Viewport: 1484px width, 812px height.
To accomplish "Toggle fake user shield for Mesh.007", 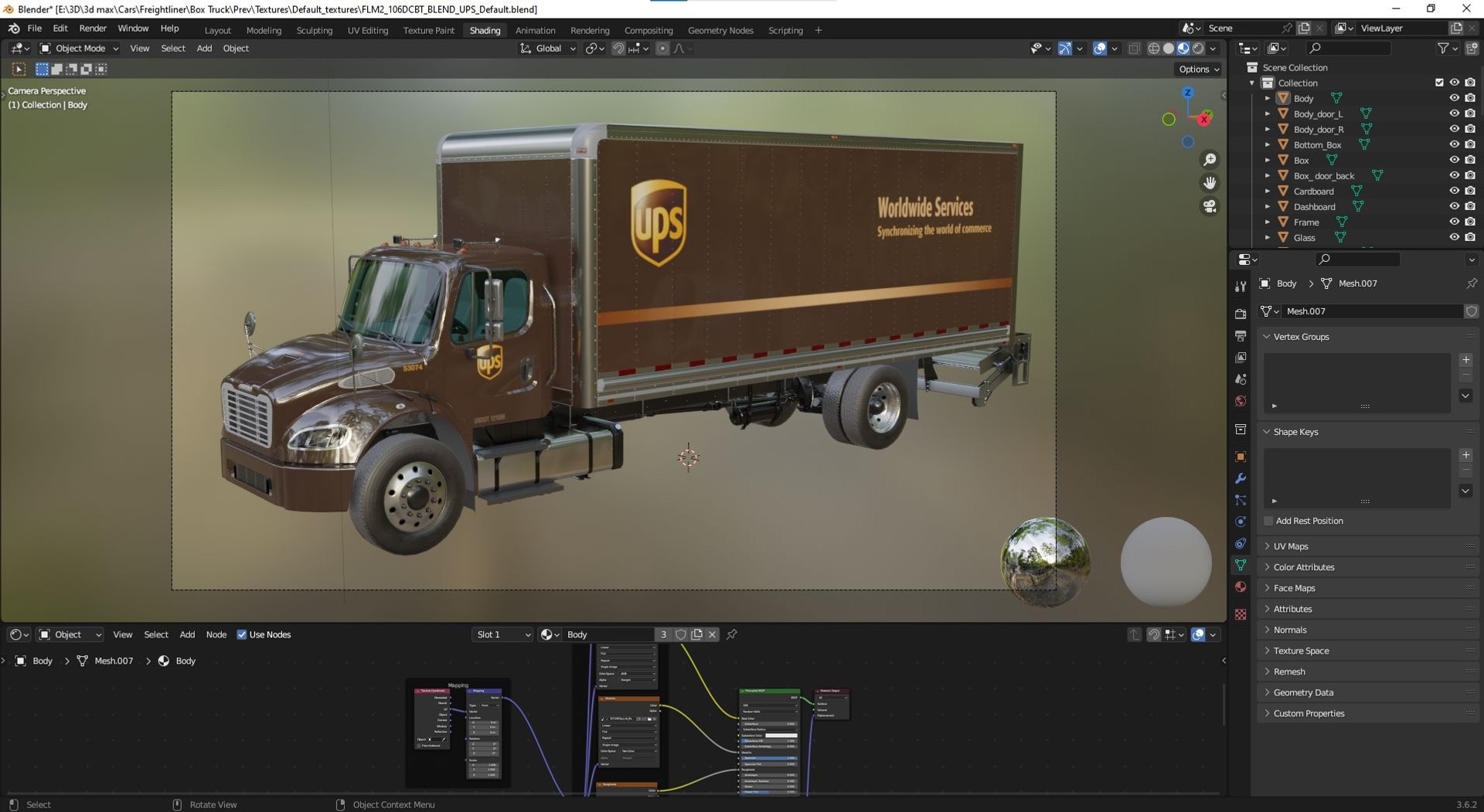I will [1472, 311].
